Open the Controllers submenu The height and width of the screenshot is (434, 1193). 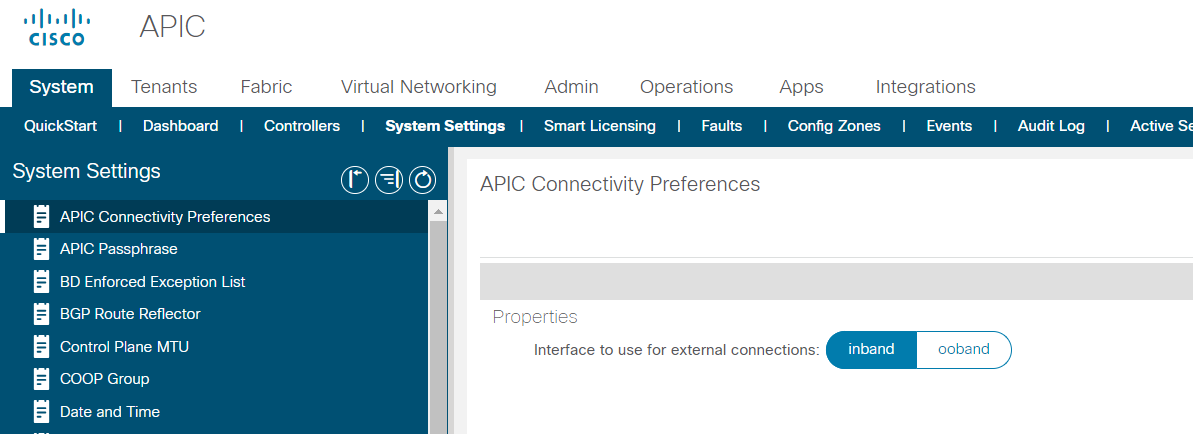302,126
